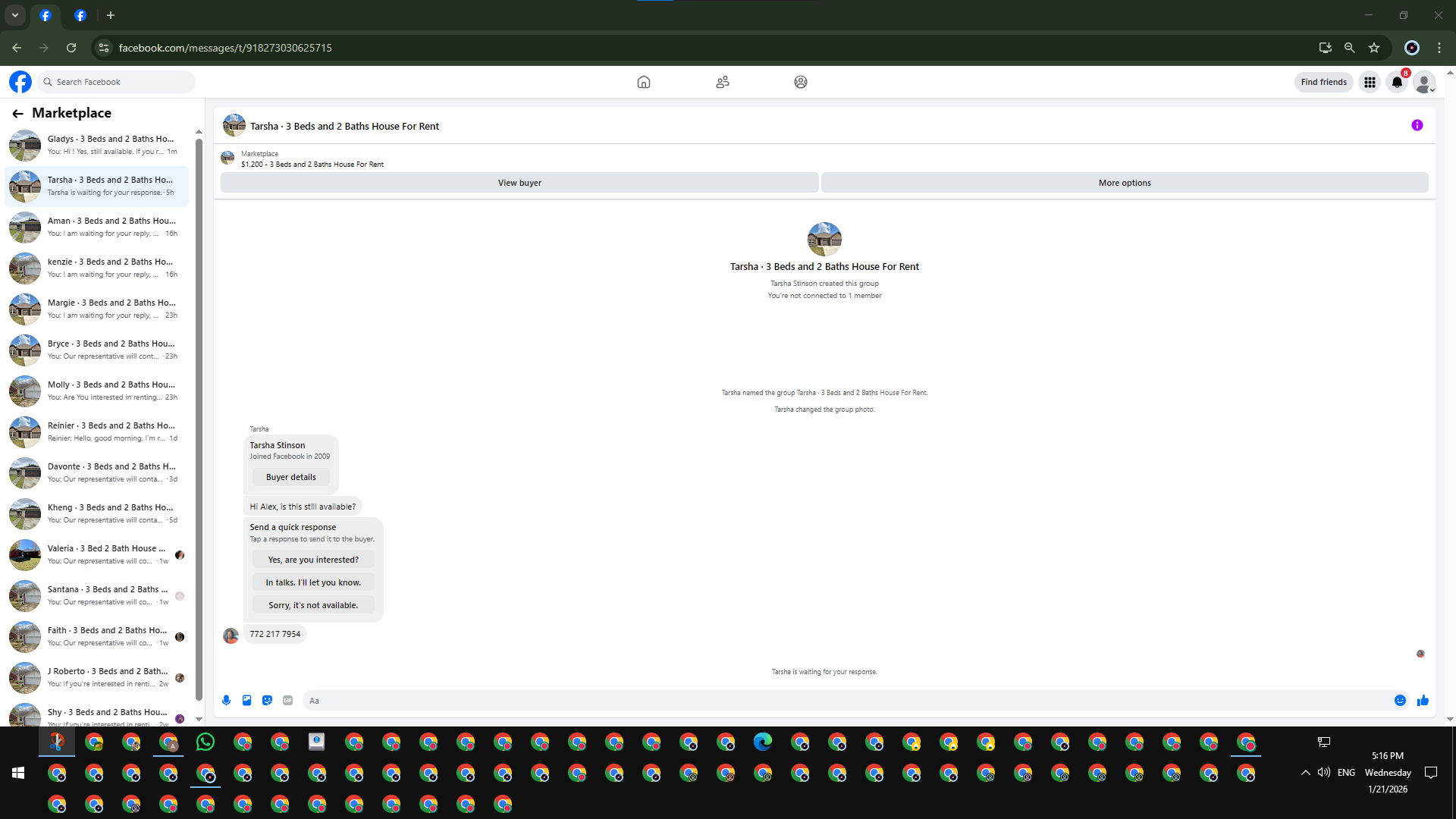Viewport: 1456px width, 819px height.
Task: Open the conversation information icon
Action: (1417, 126)
